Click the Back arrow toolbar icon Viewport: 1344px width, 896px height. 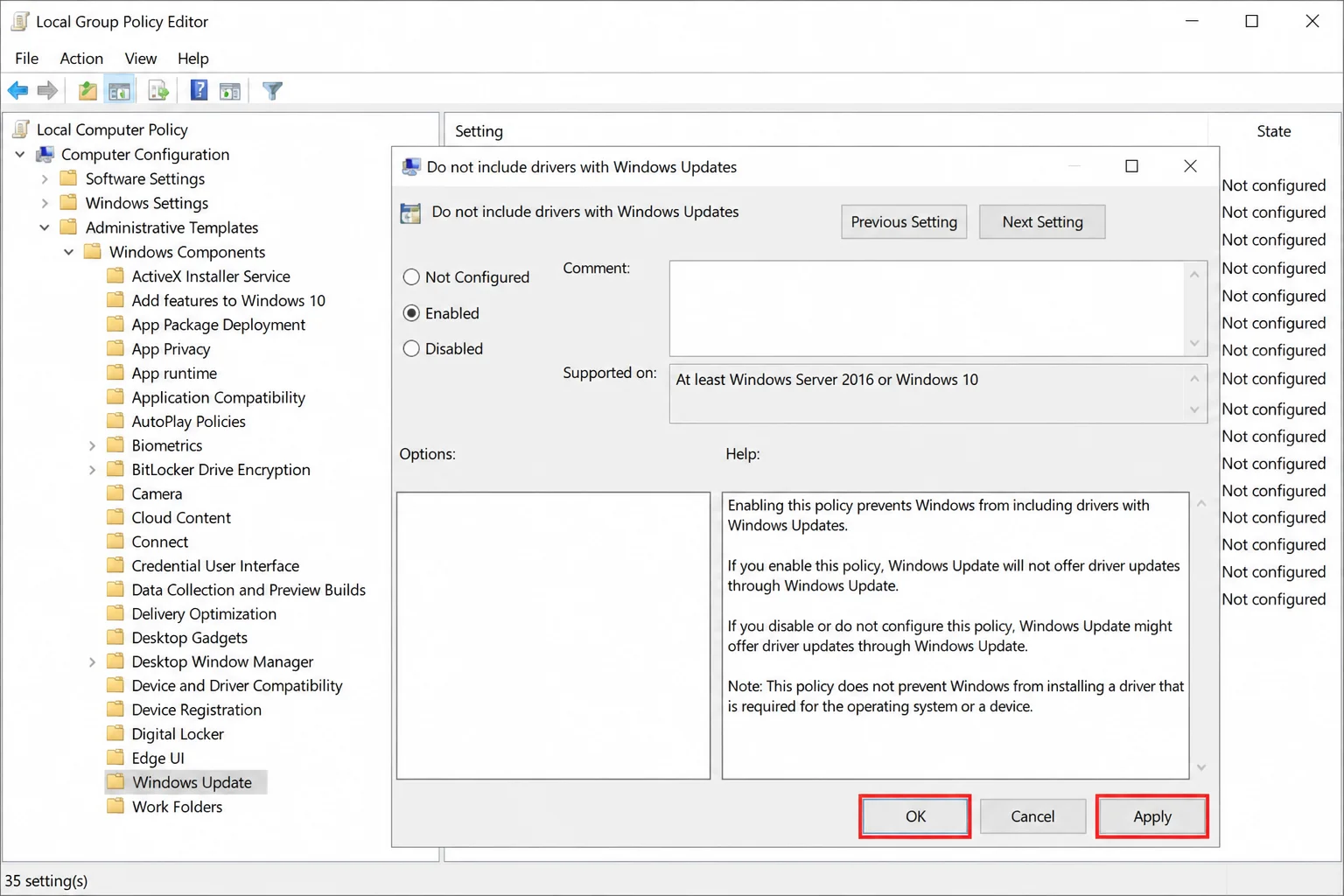pyautogui.click(x=17, y=90)
